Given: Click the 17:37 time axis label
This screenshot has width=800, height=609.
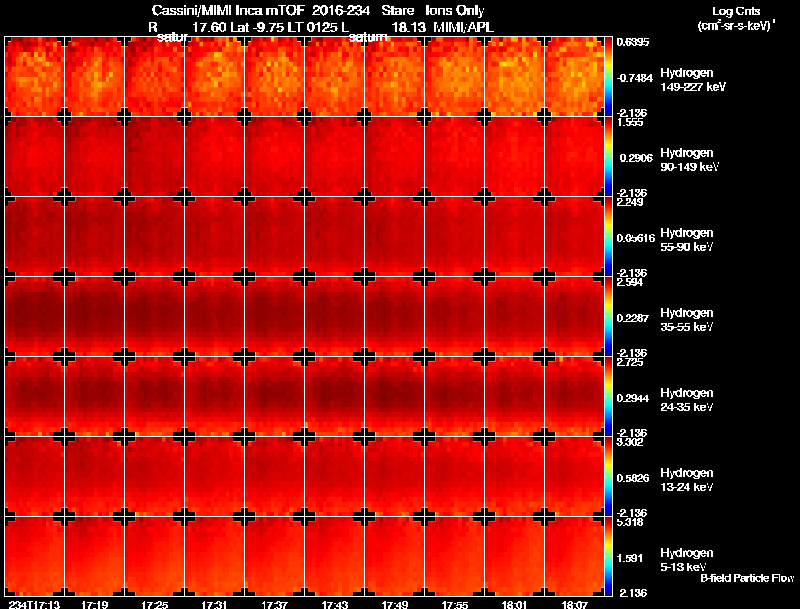Looking at the screenshot, I should point(274,604).
